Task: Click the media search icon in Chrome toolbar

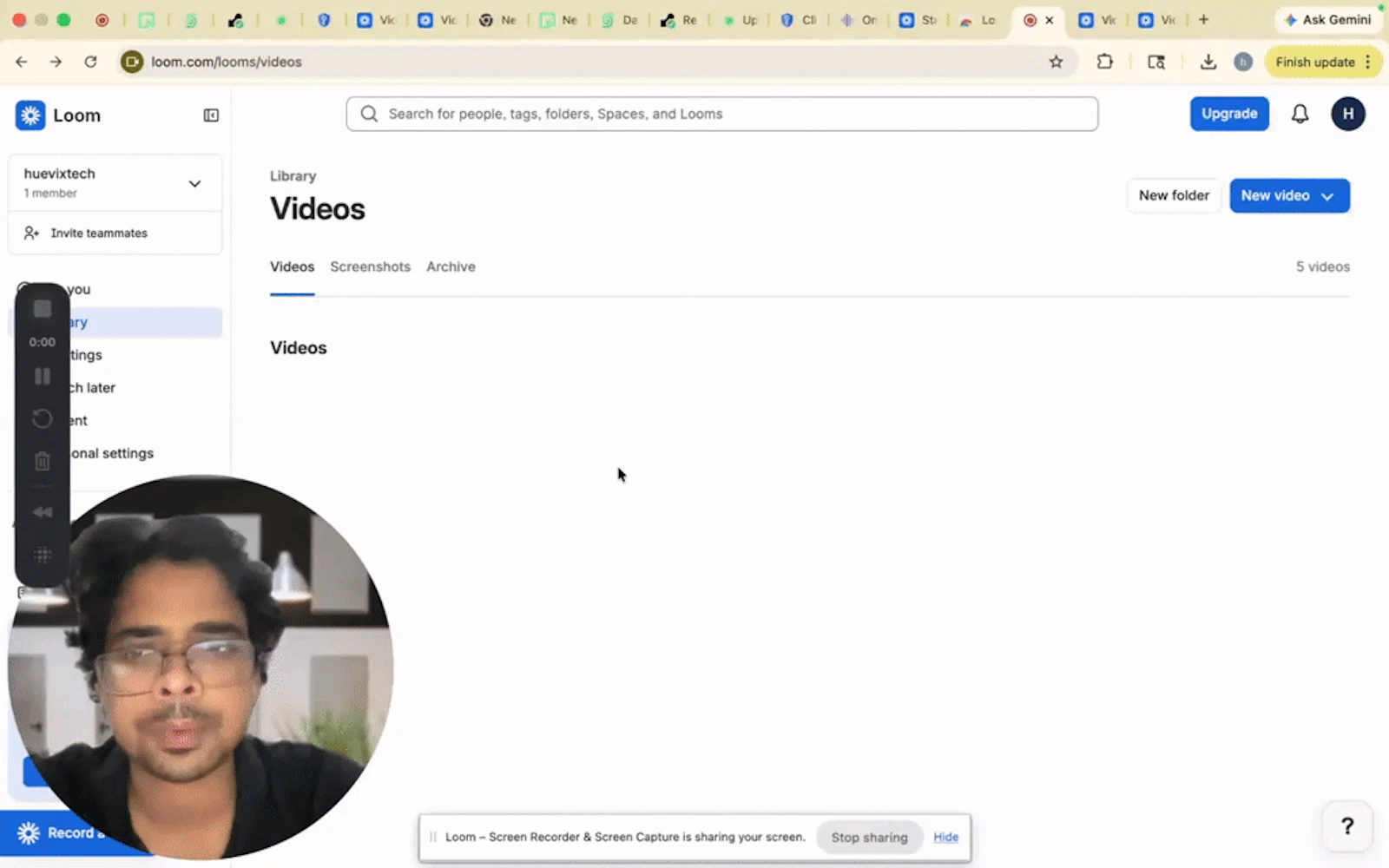Action: pos(1156,62)
